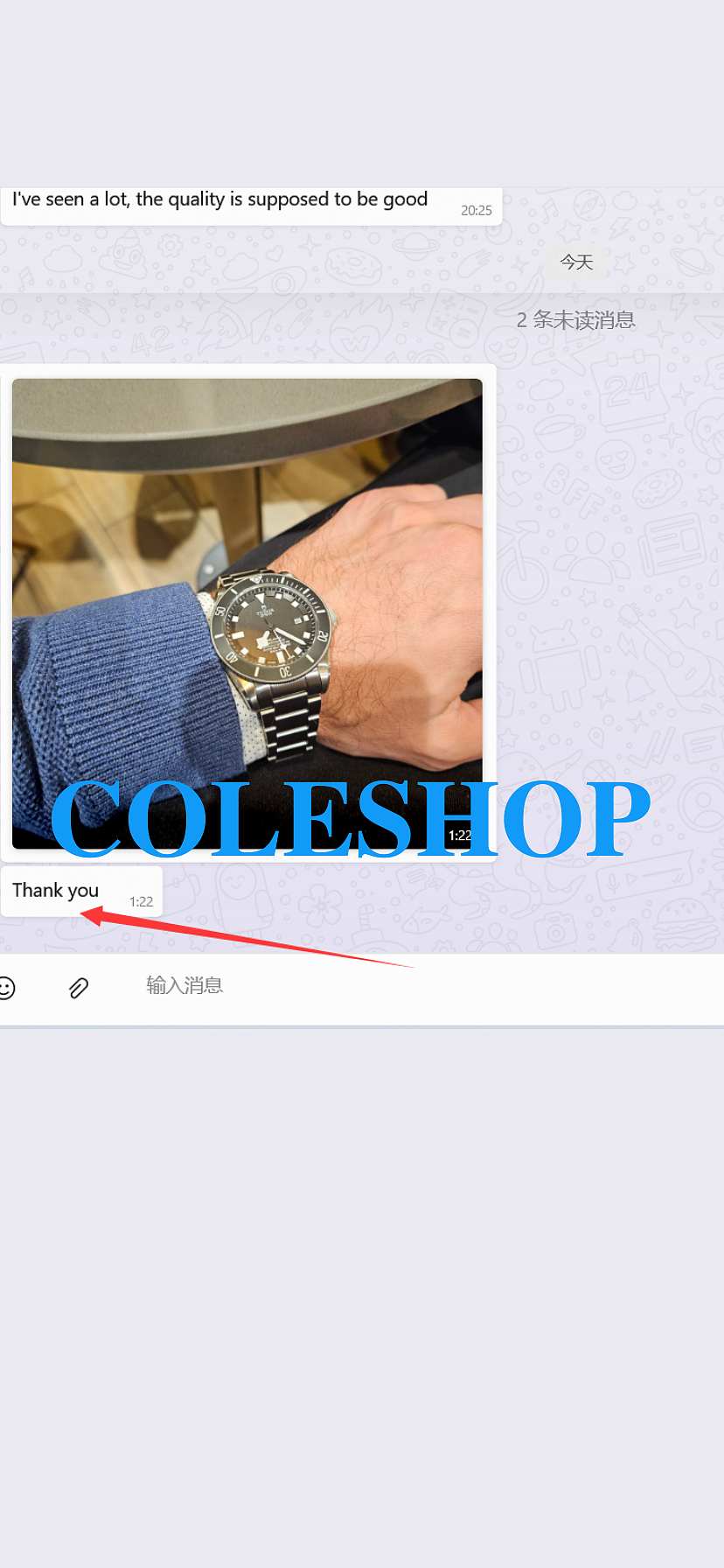Click the 1:22 timestamp on the photo

coord(460,835)
